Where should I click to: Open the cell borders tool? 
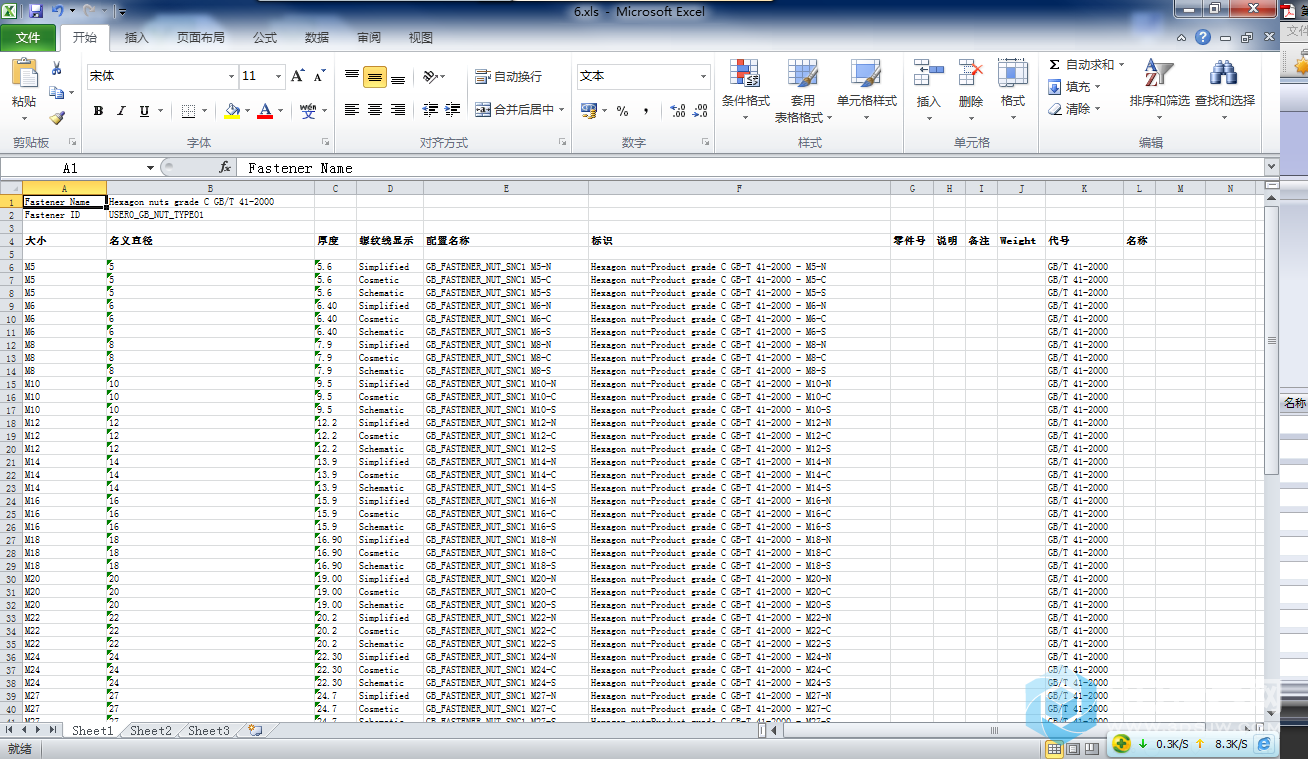(x=189, y=111)
